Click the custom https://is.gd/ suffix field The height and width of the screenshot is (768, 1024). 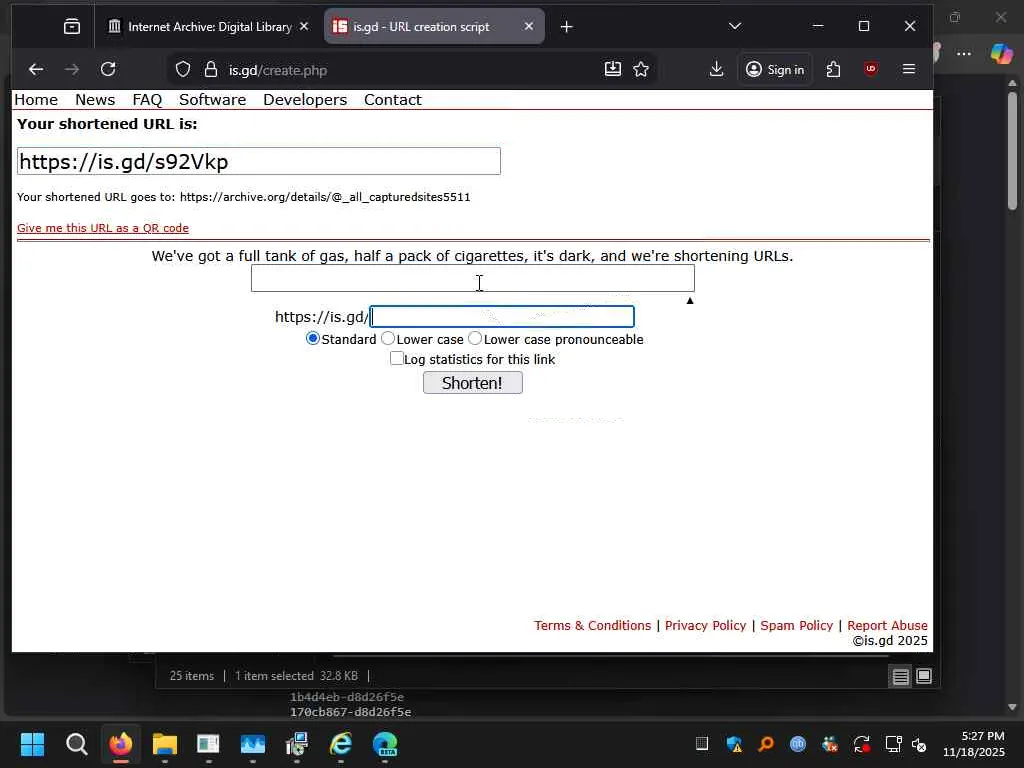(x=502, y=317)
